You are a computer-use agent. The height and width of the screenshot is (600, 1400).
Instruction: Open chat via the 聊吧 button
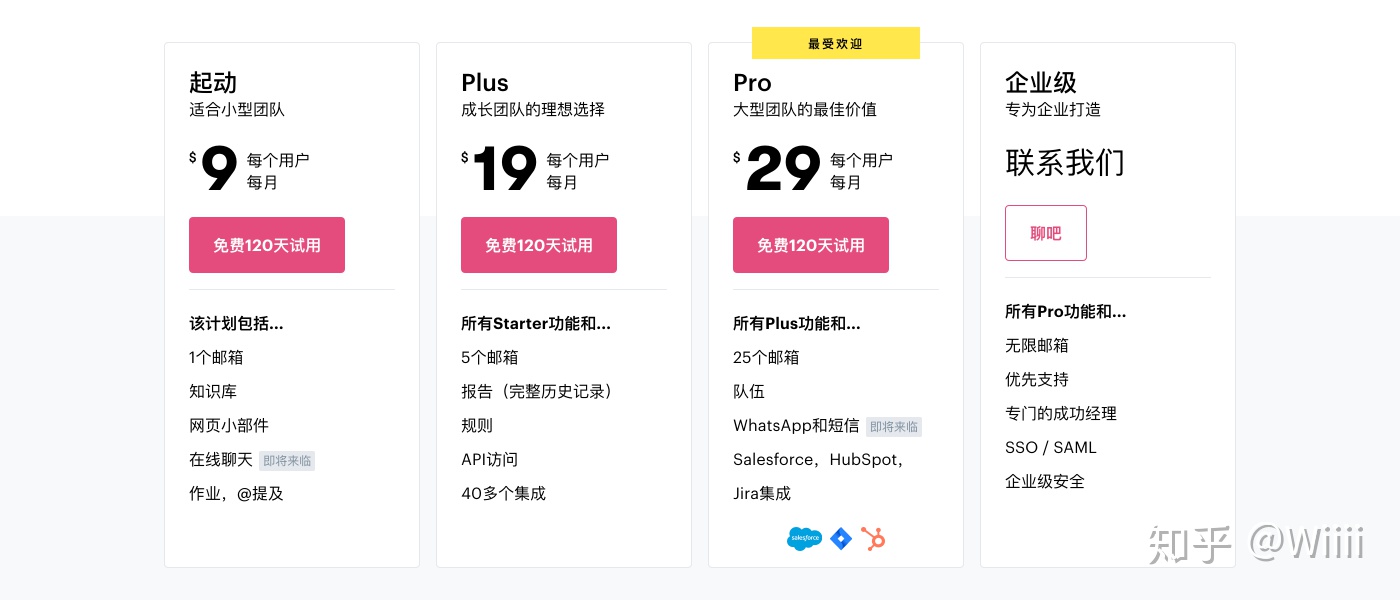(1046, 233)
